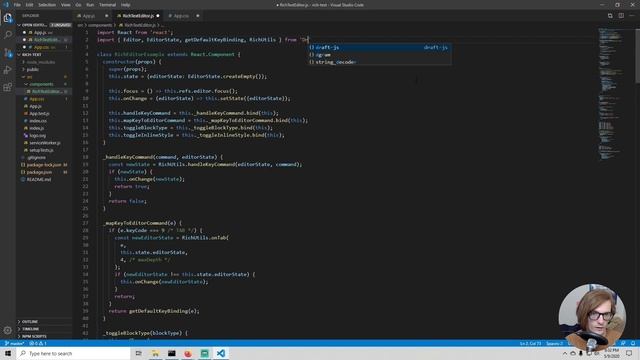Screen dimensions: 640x360
Task: Expand the public folder
Action: tap(44, 69)
